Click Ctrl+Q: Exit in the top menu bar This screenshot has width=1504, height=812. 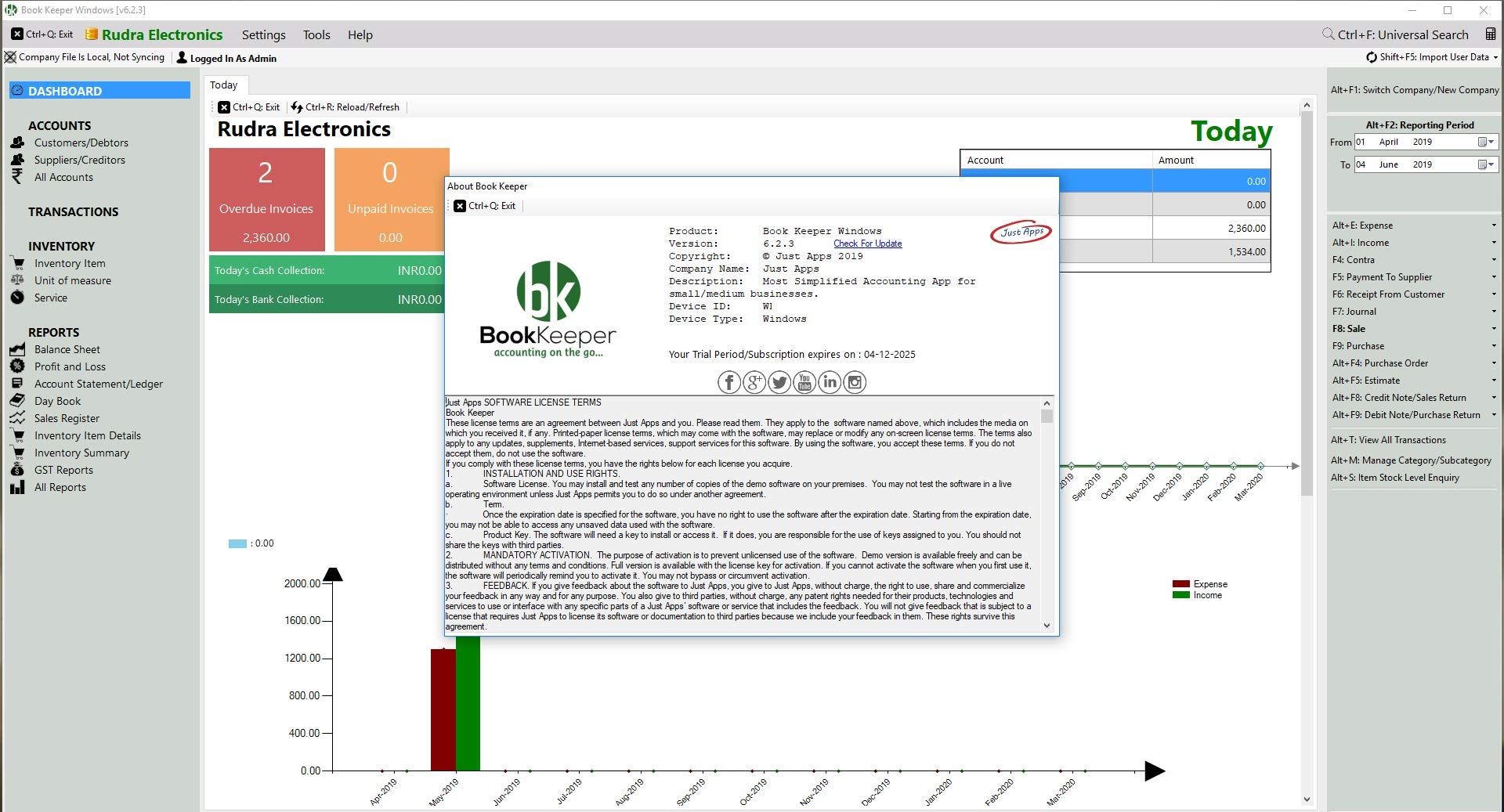pos(42,34)
